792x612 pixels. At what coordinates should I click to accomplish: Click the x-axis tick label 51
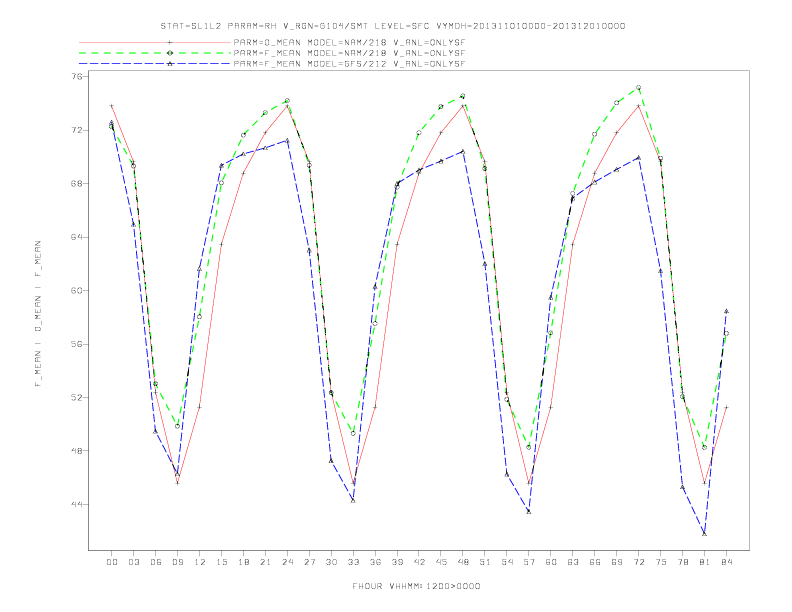[x=485, y=562]
